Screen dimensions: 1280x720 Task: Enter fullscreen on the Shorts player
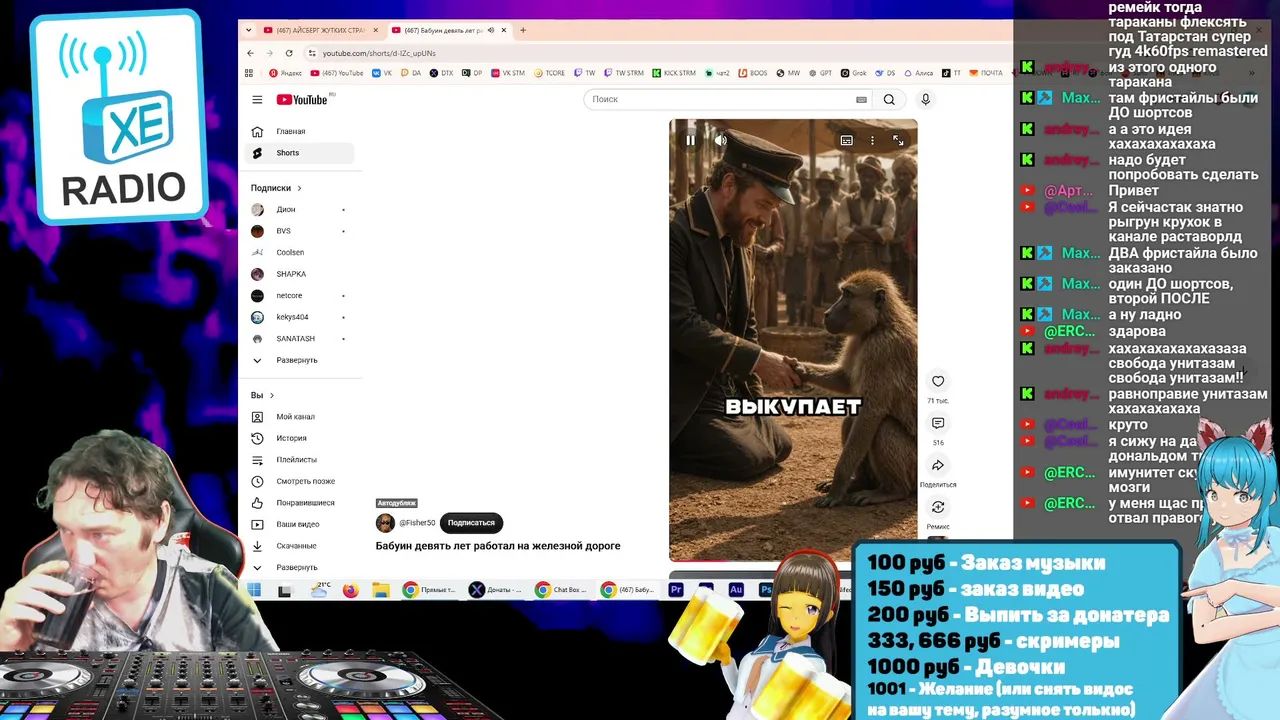coord(898,140)
